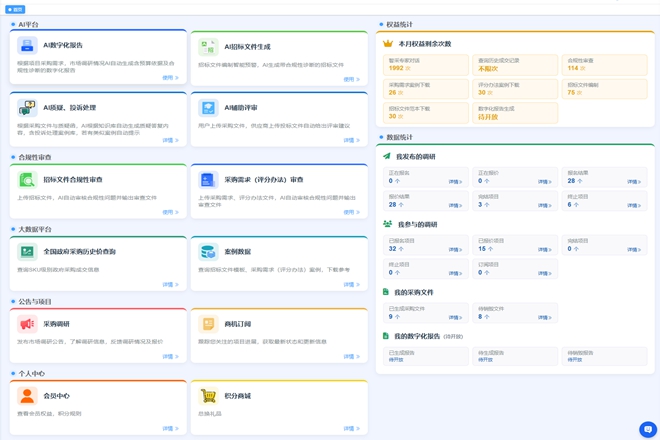The height and width of the screenshot is (440, 660).
Task: Click the 招标文件合规性审查 magnifier icon
Action: click(x=27, y=180)
